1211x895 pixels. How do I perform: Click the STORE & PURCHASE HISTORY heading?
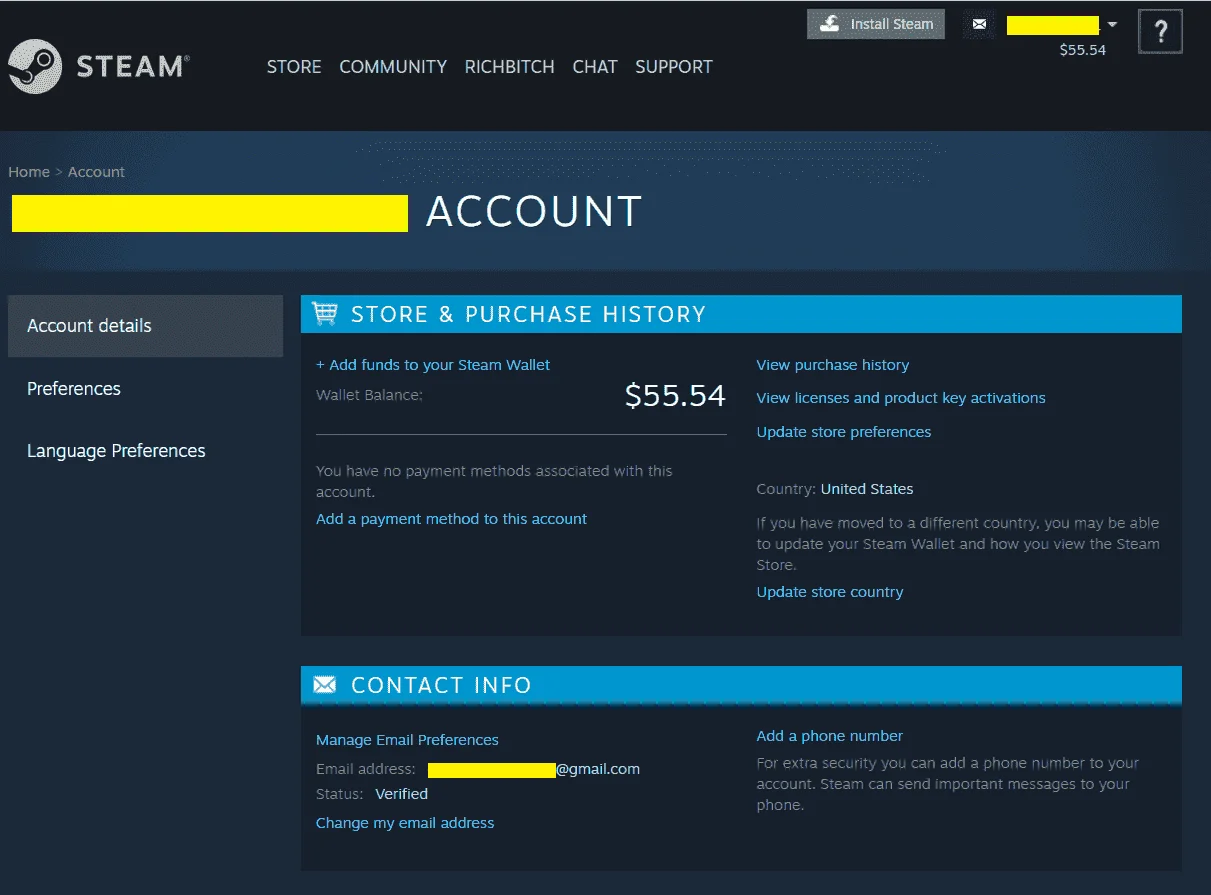click(x=528, y=314)
